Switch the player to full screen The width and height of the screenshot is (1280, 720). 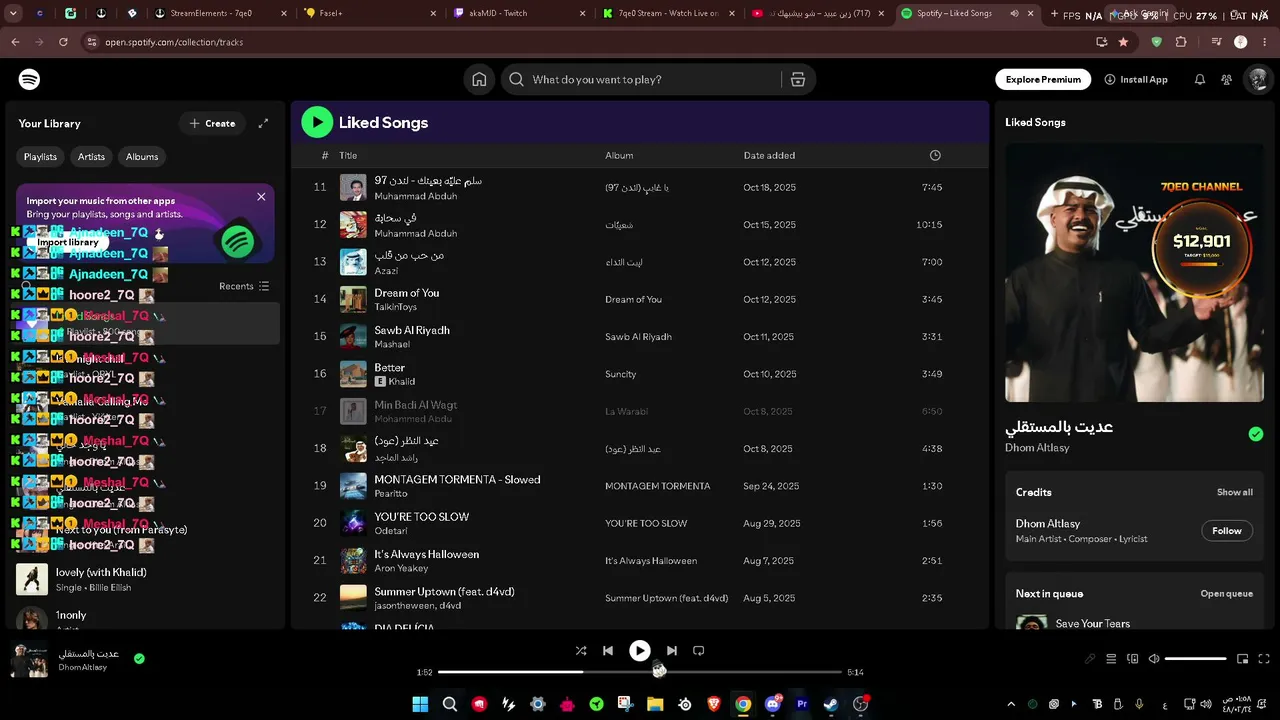(1264, 659)
